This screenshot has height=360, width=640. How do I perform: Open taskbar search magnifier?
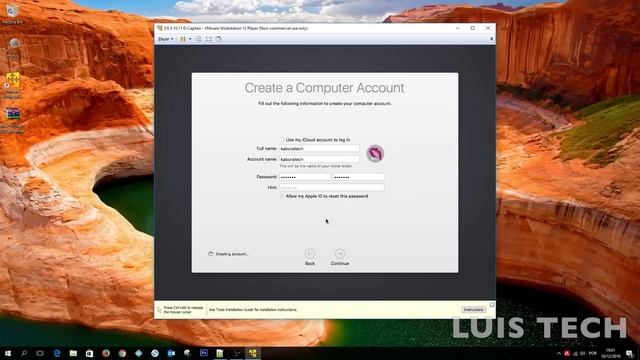(x=24, y=353)
